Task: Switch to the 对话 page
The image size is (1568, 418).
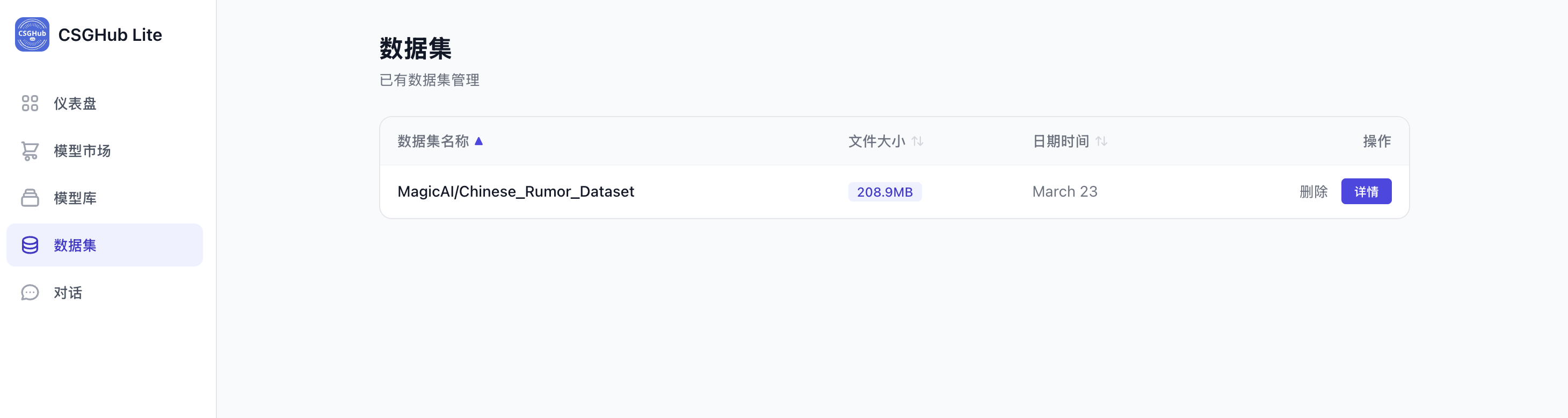Action: [68, 292]
